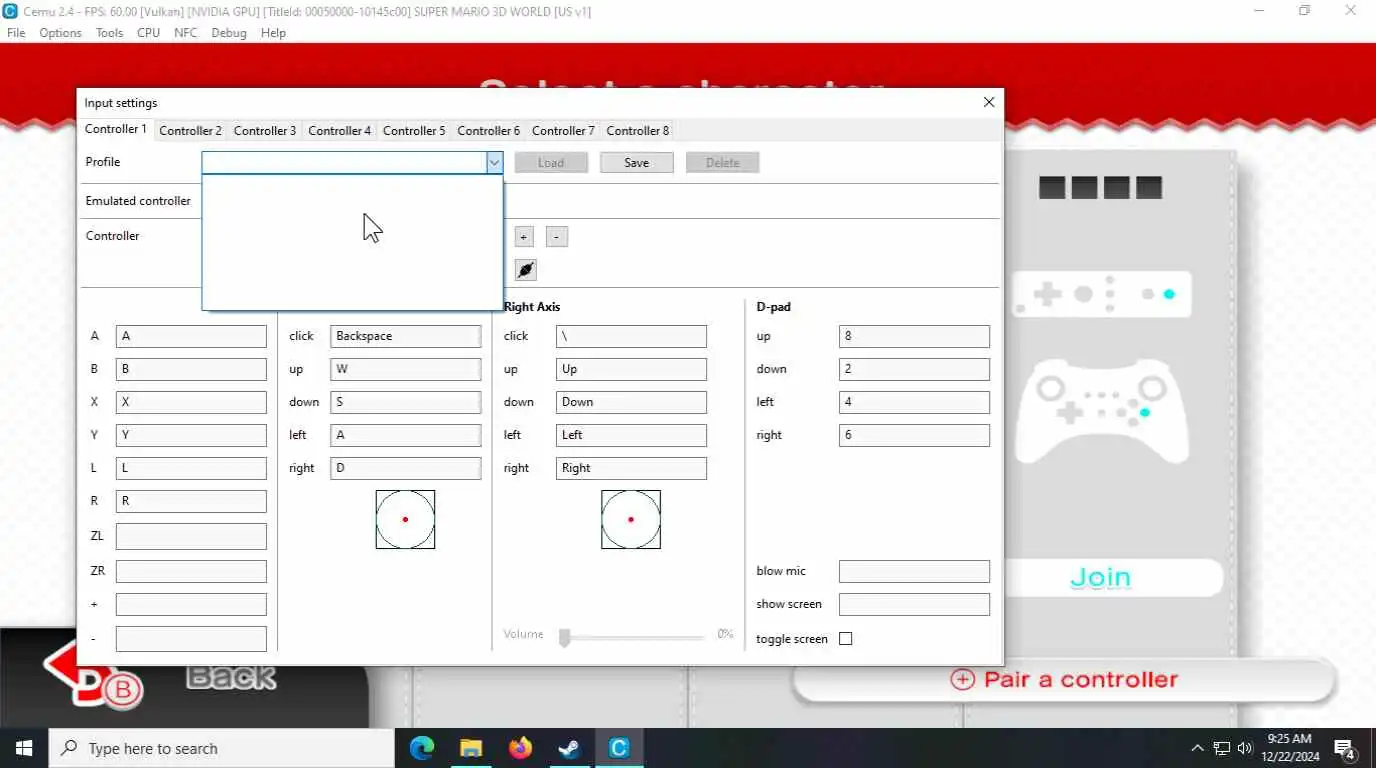Click the Volume slider handle
Screen dimensions: 1376x768
tap(564, 637)
